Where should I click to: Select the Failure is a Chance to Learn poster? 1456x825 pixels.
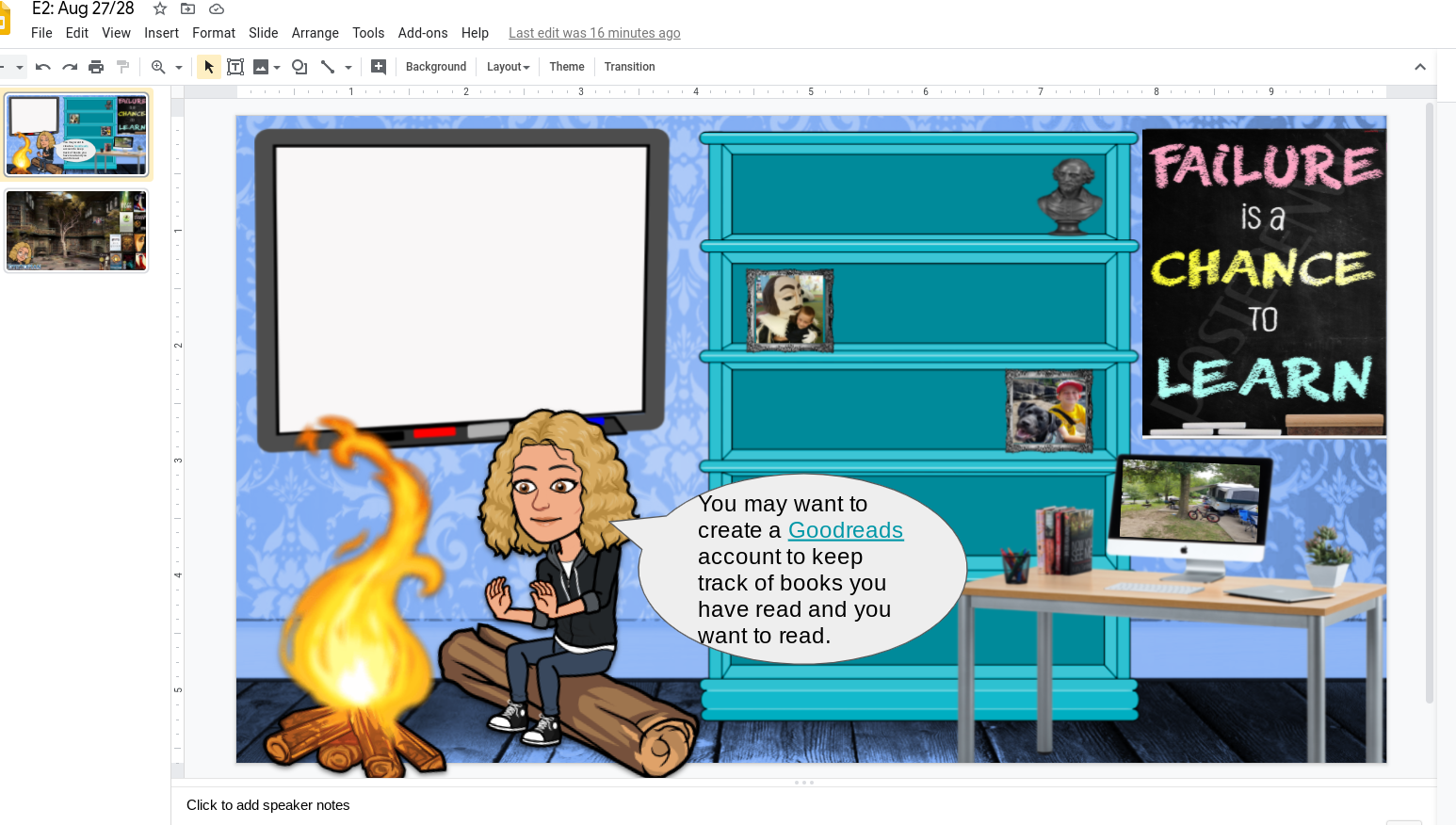click(1264, 283)
